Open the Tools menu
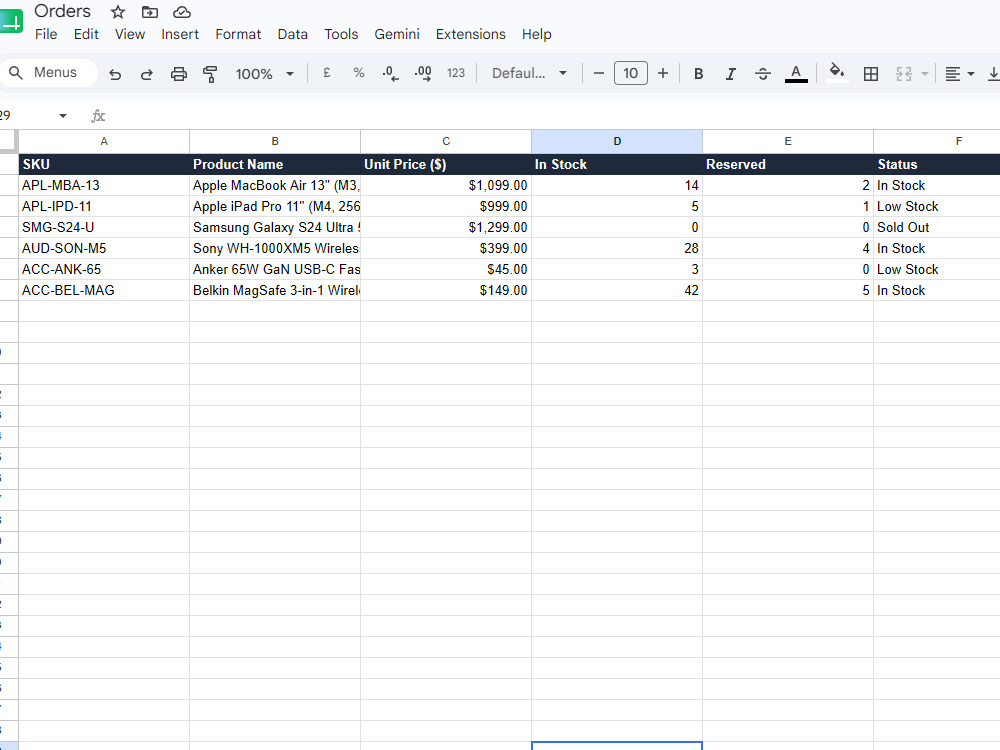The image size is (1000, 750). click(341, 34)
